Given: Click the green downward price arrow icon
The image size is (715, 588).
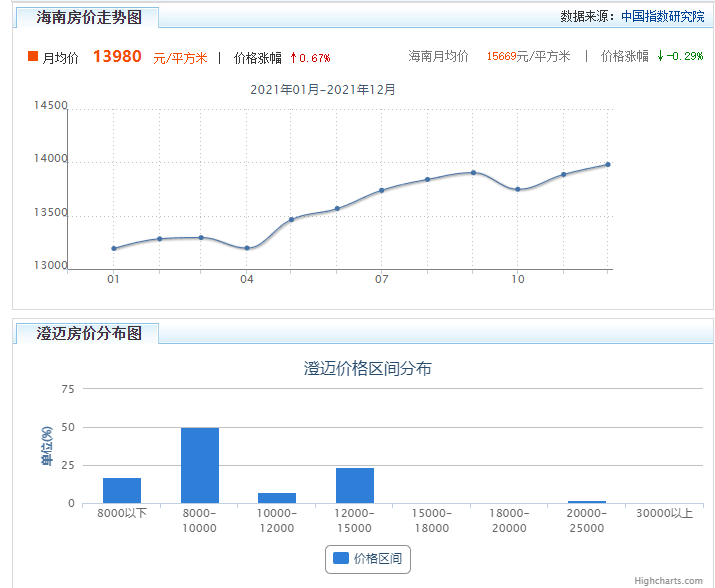Looking at the screenshot, I should [x=660, y=56].
